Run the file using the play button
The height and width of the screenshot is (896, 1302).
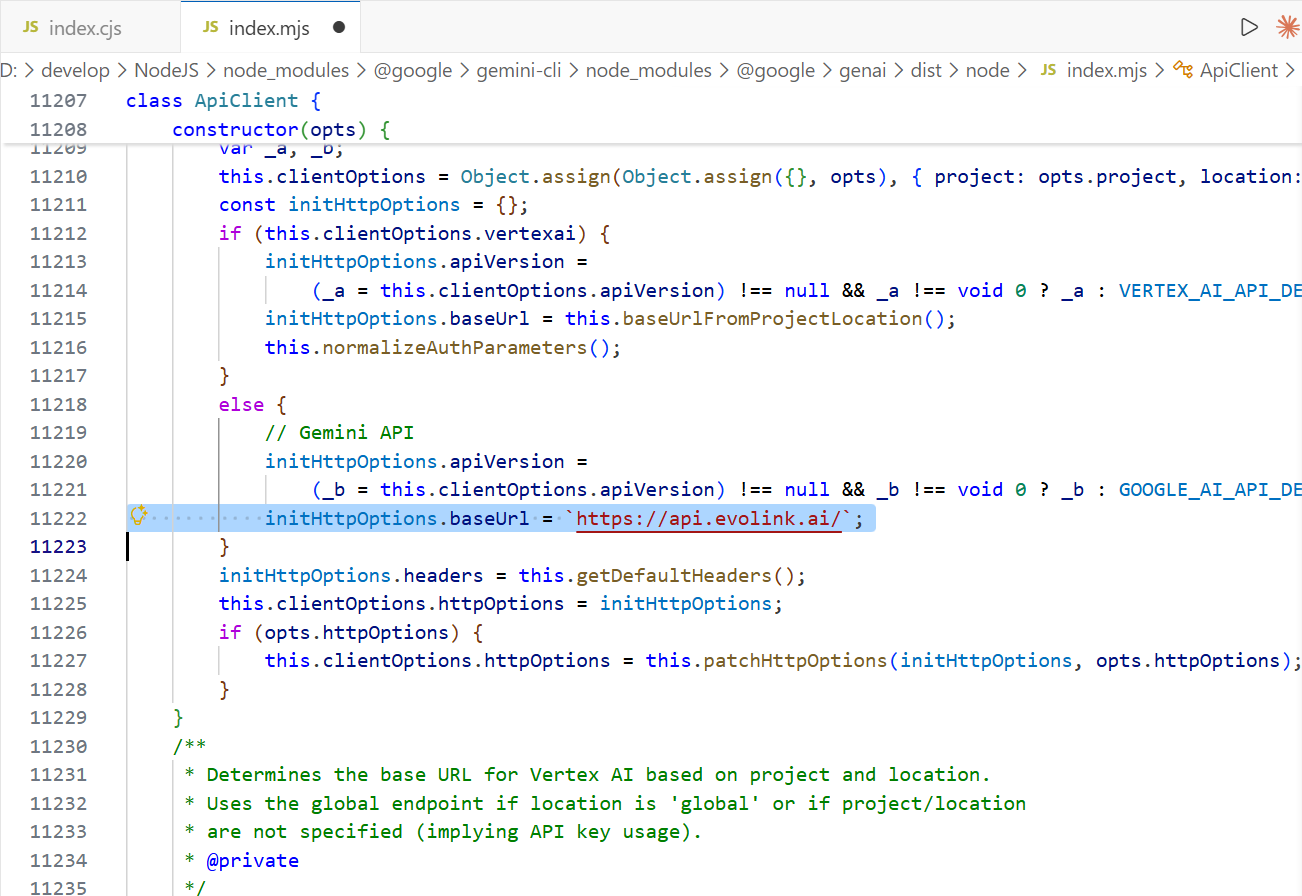coord(1249,27)
